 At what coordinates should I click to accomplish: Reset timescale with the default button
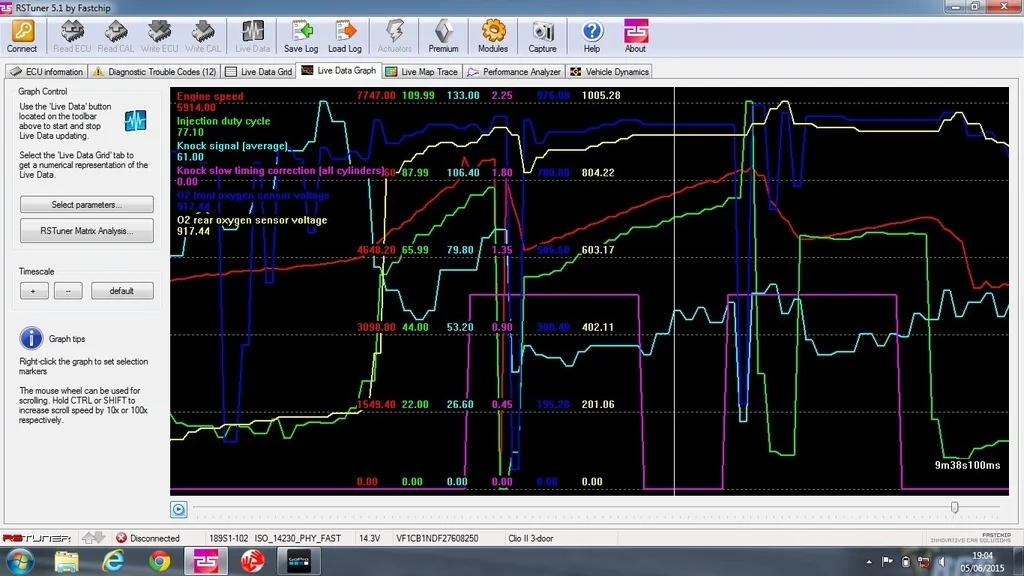point(122,291)
